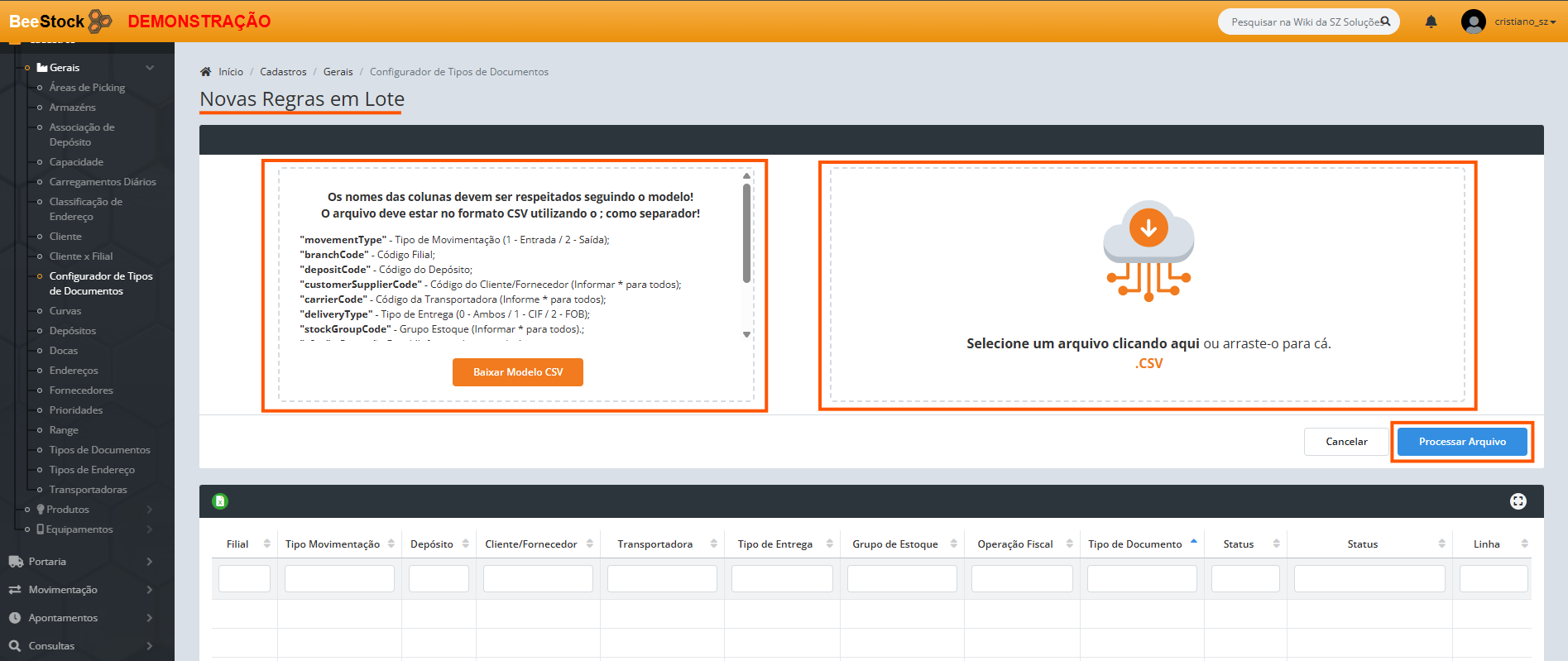Sort by Transportadora column header
Image resolution: width=1568 pixels, height=661 pixels.
click(x=655, y=544)
